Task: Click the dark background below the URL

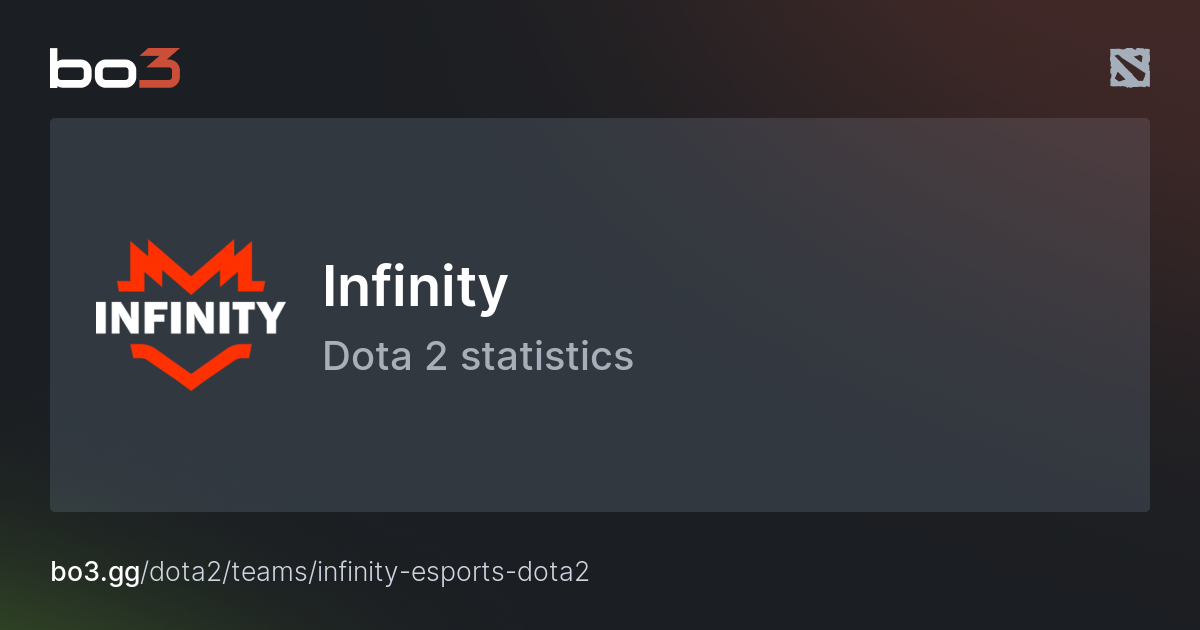Action: pyautogui.click(x=600, y=610)
